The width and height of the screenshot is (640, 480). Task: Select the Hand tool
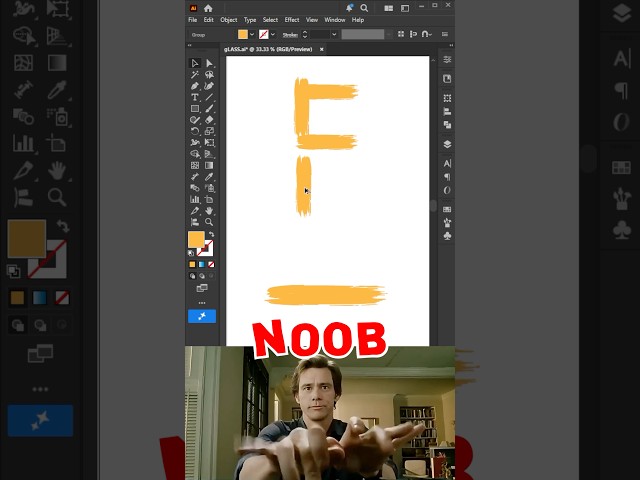pos(209,211)
